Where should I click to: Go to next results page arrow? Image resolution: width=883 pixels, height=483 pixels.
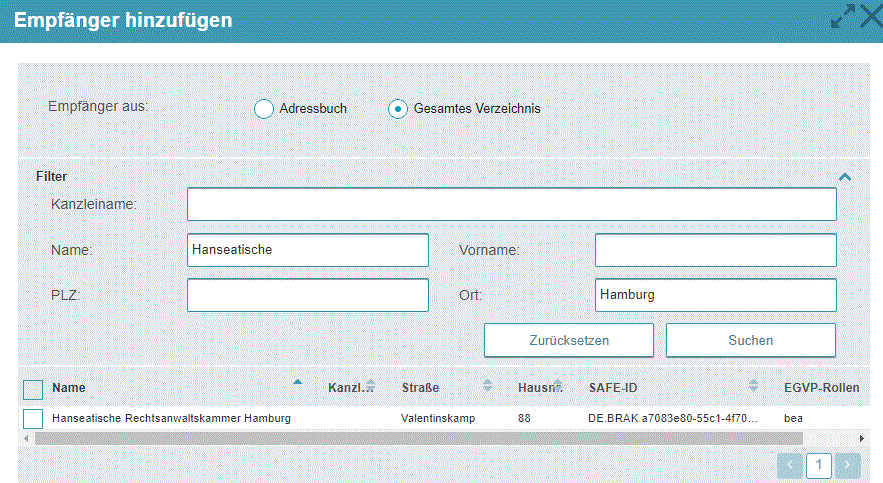click(848, 464)
